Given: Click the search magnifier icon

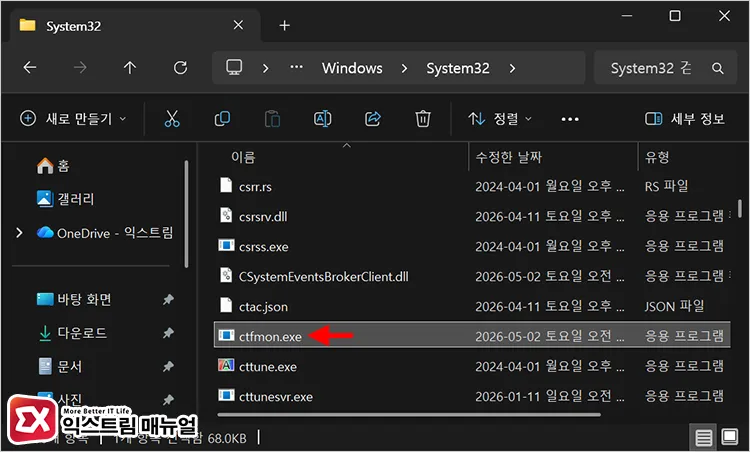Looking at the screenshot, I should (x=717, y=68).
